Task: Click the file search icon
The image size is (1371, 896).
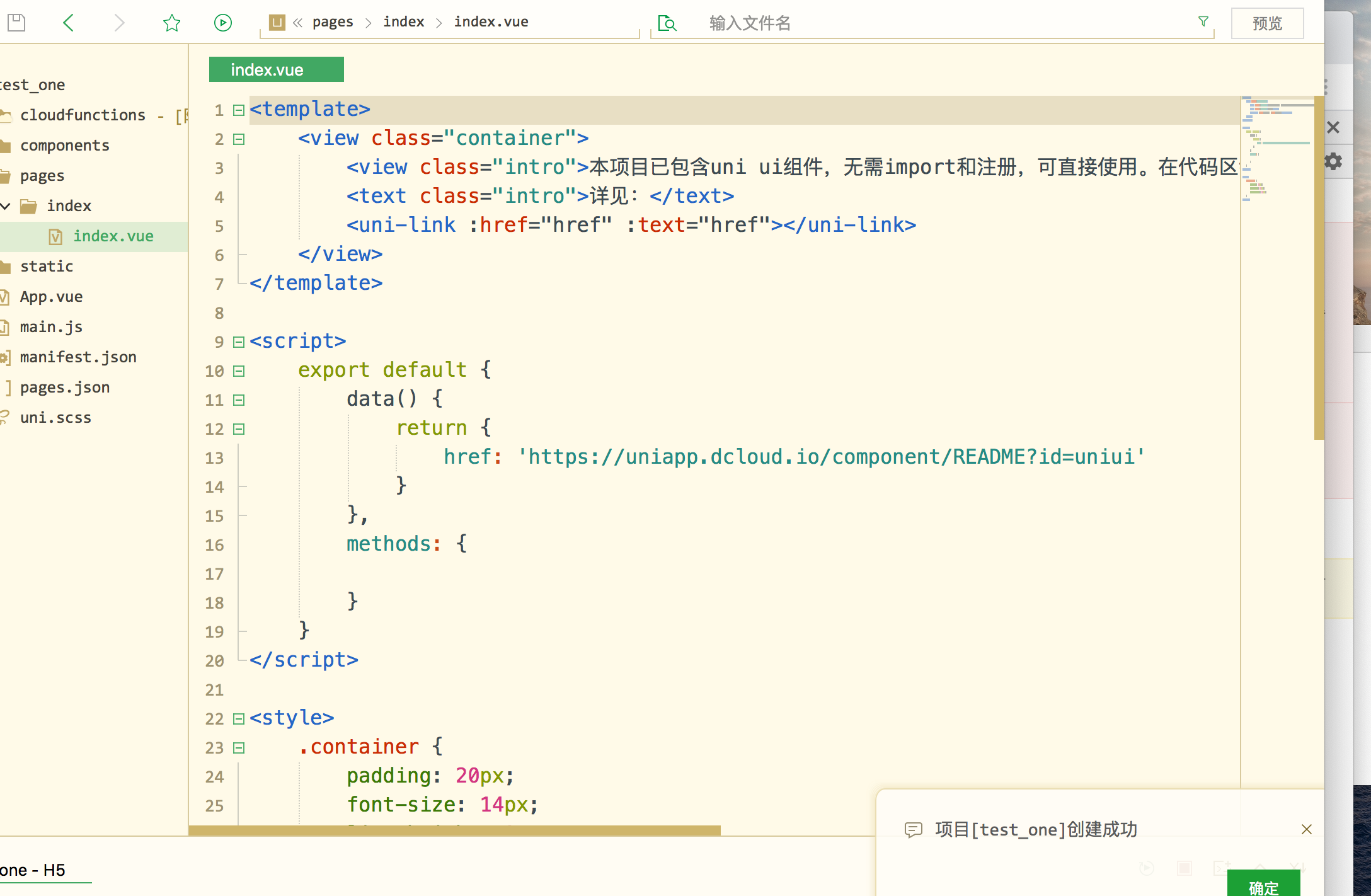Action: point(667,23)
